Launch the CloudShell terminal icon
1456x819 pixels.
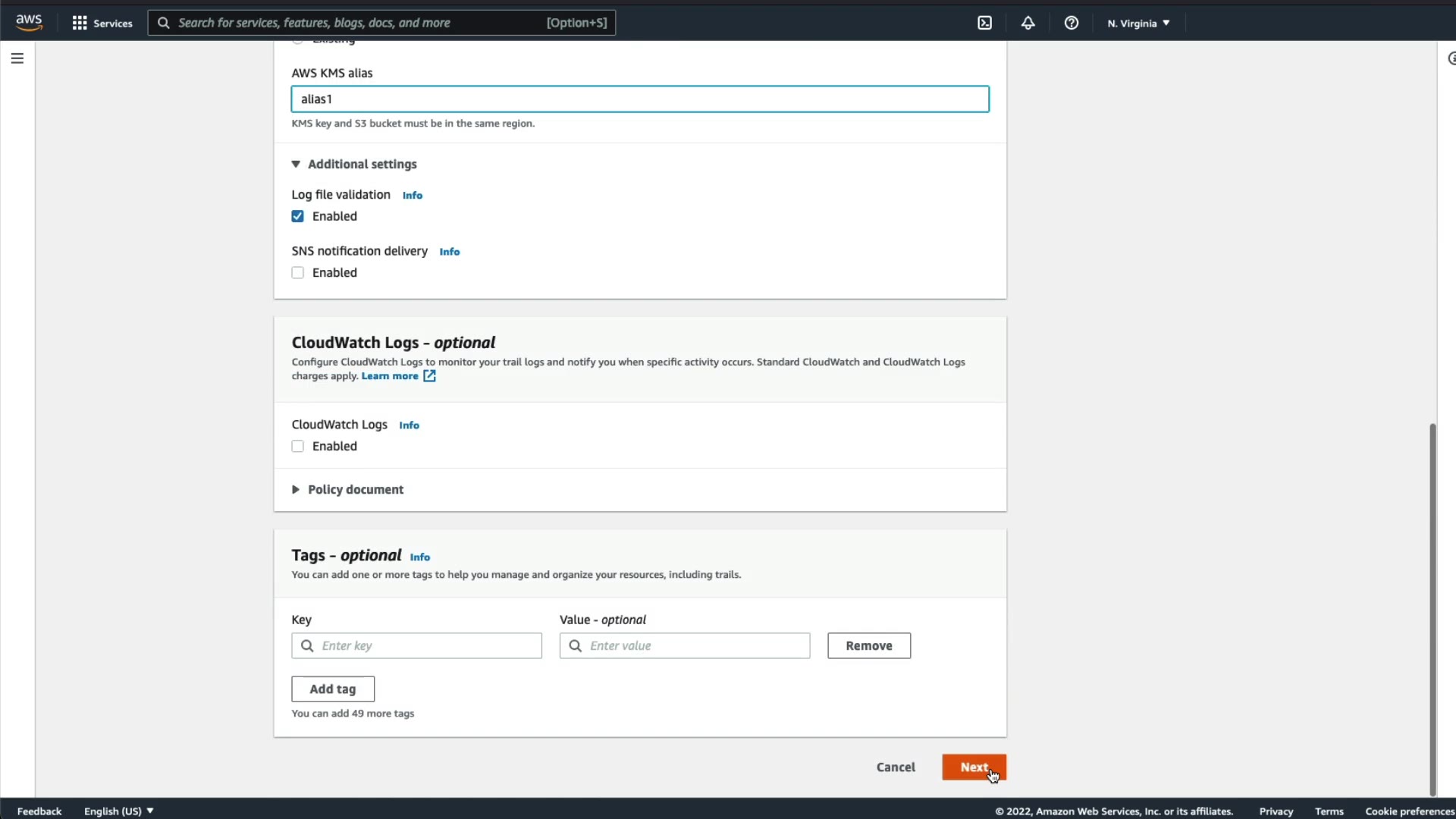coord(984,23)
